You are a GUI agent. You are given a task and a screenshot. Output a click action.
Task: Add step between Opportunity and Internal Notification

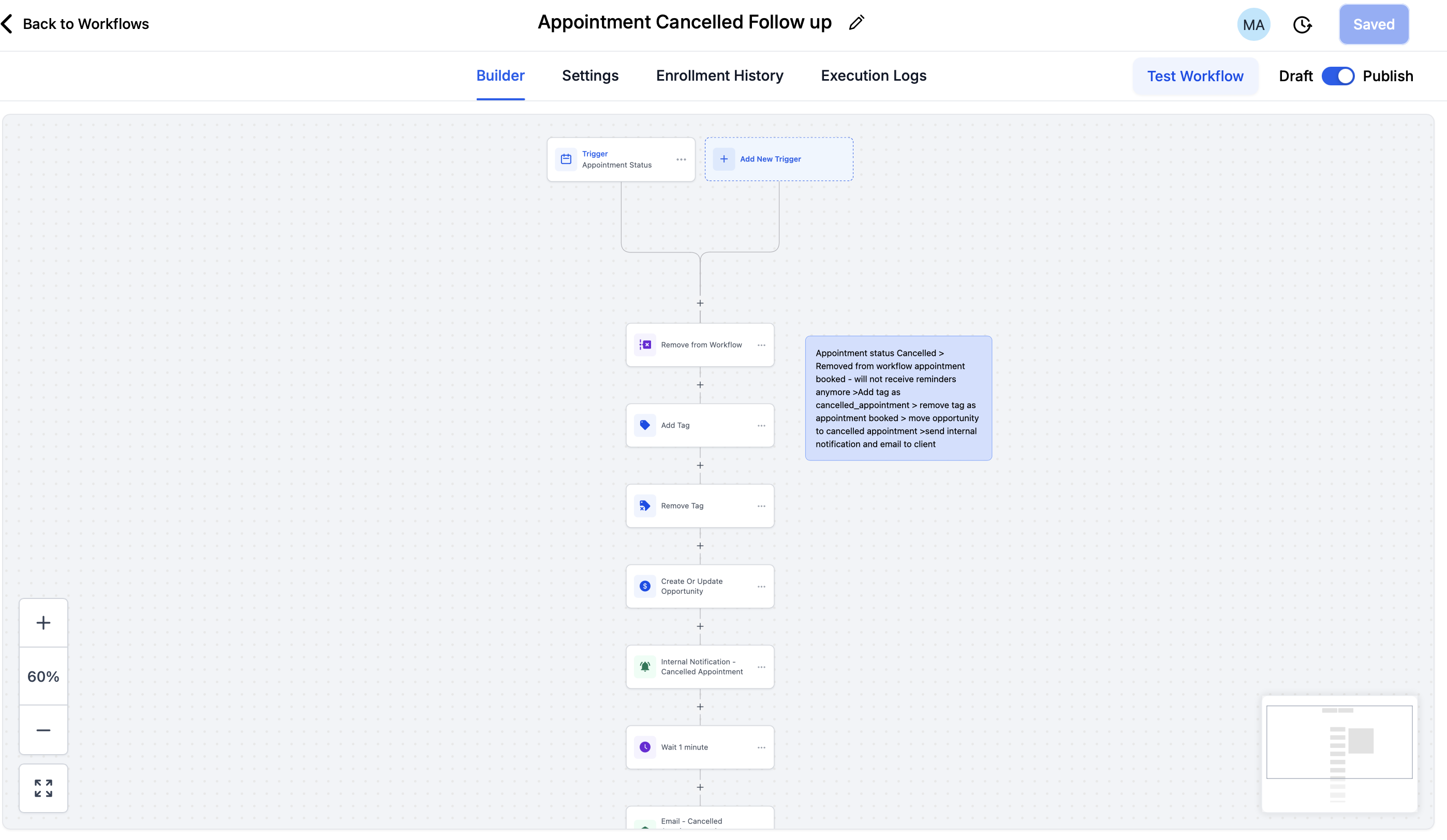click(x=700, y=626)
